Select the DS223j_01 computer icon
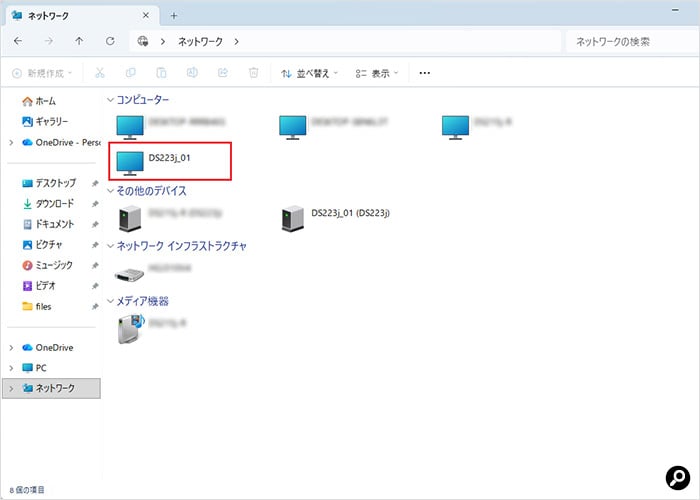The width and height of the screenshot is (700, 500). 130,163
